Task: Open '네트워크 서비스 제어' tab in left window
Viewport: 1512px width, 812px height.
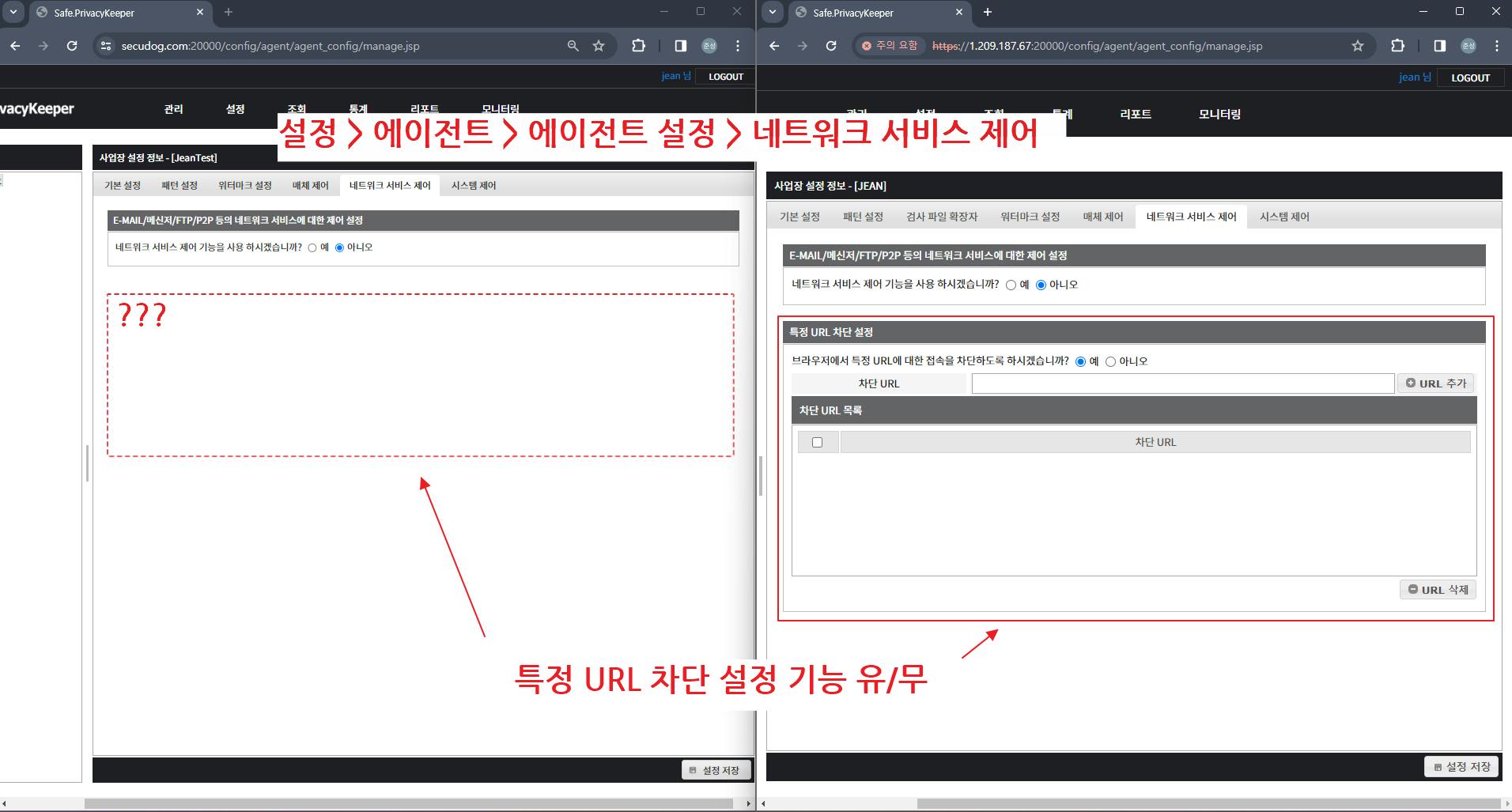Action: (x=390, y=185)
